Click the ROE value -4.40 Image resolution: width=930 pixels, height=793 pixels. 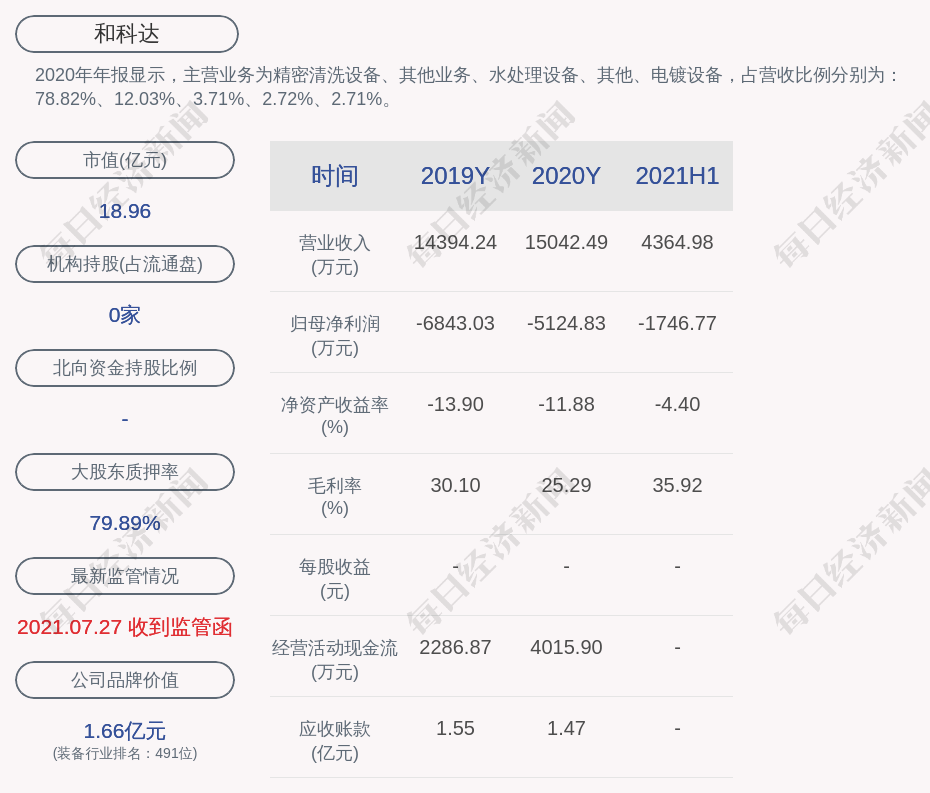click(x=677, y=405)
